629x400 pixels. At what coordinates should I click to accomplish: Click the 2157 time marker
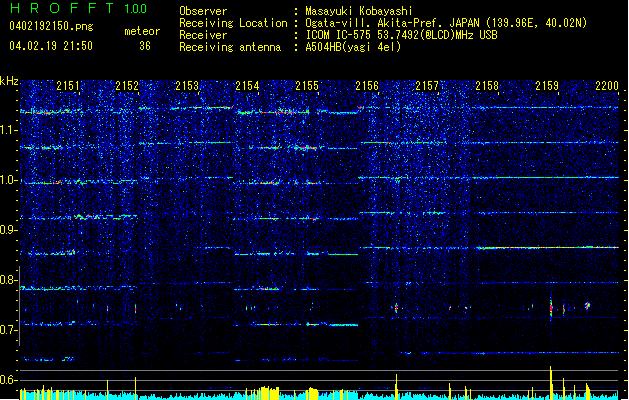(x=427, y=86)
